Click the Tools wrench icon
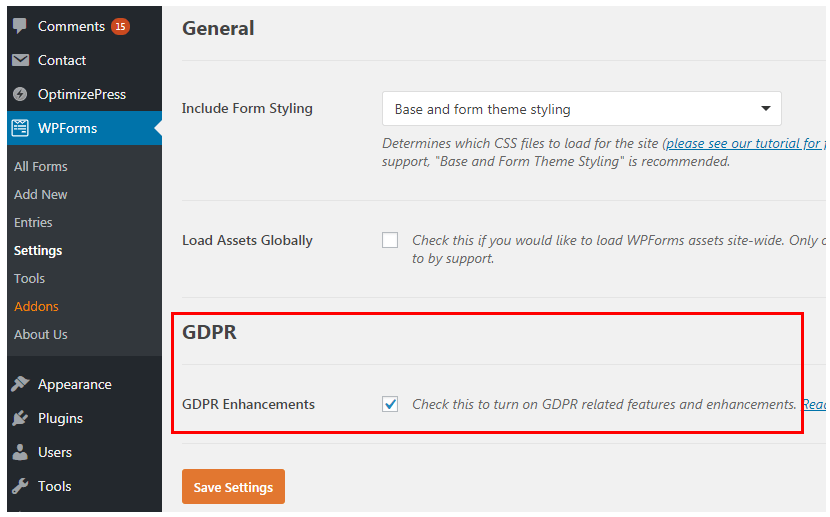 pyautogui.click(x=20, y=486)
